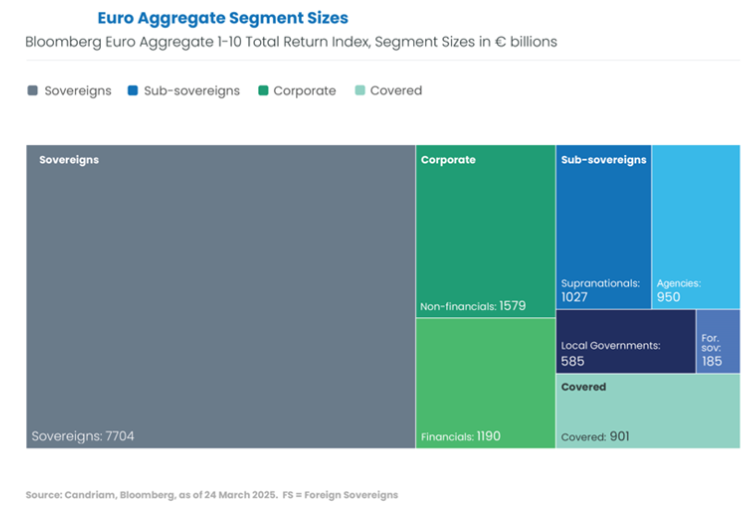Toggle the Covered legend label
The image size is (756, 510).
tap(396, 91)
